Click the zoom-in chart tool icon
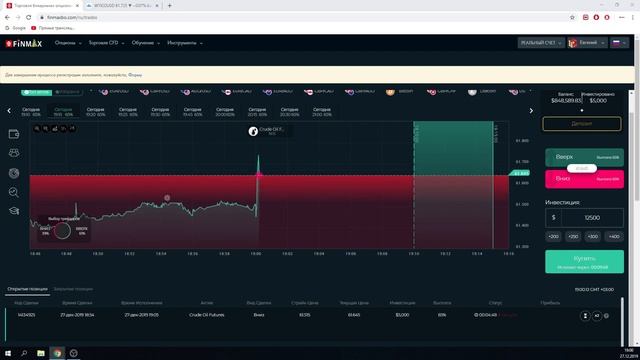The image size is (640, 360). (x=37, y=129)
